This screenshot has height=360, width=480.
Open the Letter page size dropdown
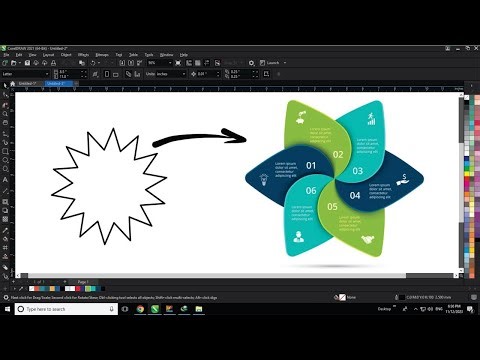click(47, 74)
